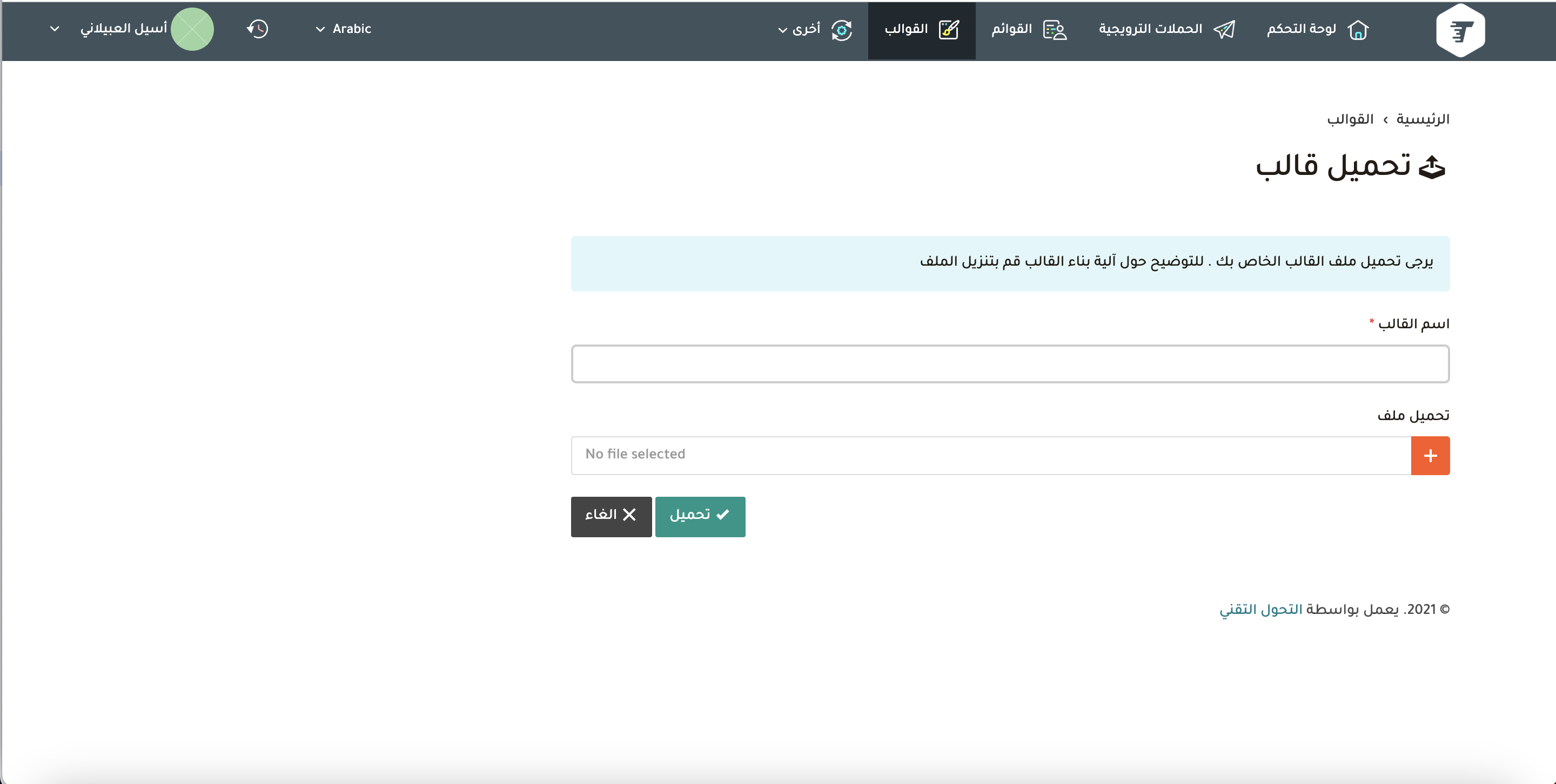Open القوائم menu item
1556x784 pixels.
tap(1012, 29)
